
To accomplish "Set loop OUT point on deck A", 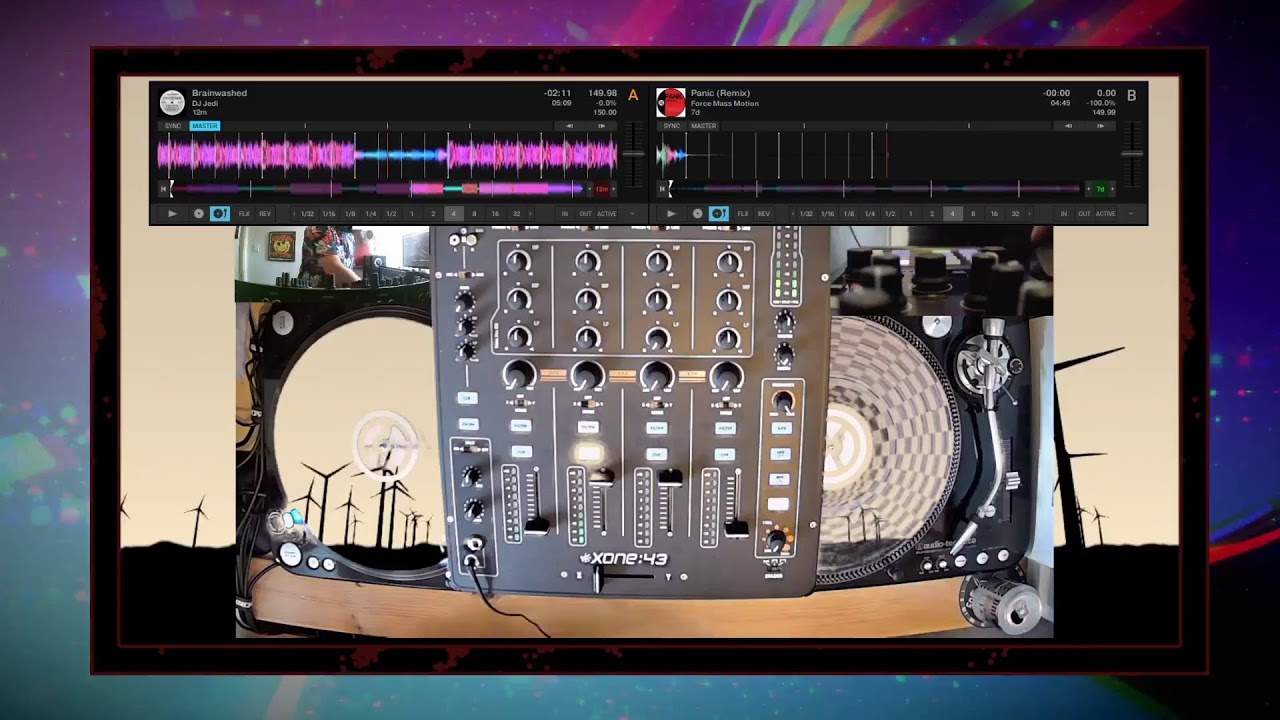I will 586,214.
